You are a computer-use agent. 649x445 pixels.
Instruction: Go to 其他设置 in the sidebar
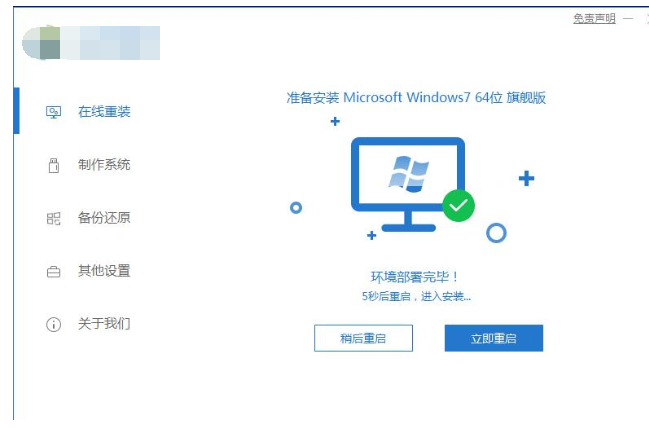pos(104,270)
